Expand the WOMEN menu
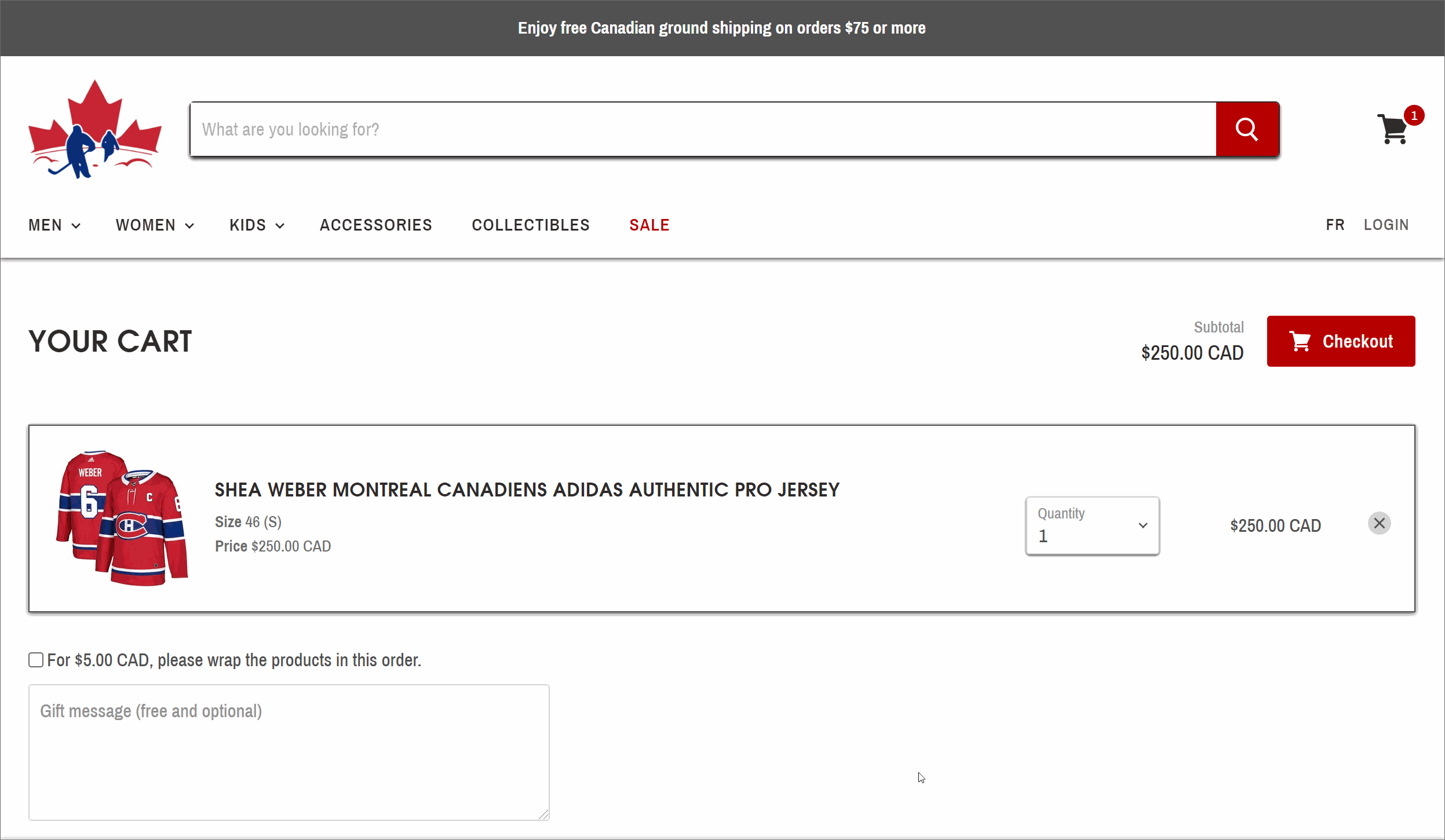The height and width of the screenshot is (840, 1445). point(155,225)
